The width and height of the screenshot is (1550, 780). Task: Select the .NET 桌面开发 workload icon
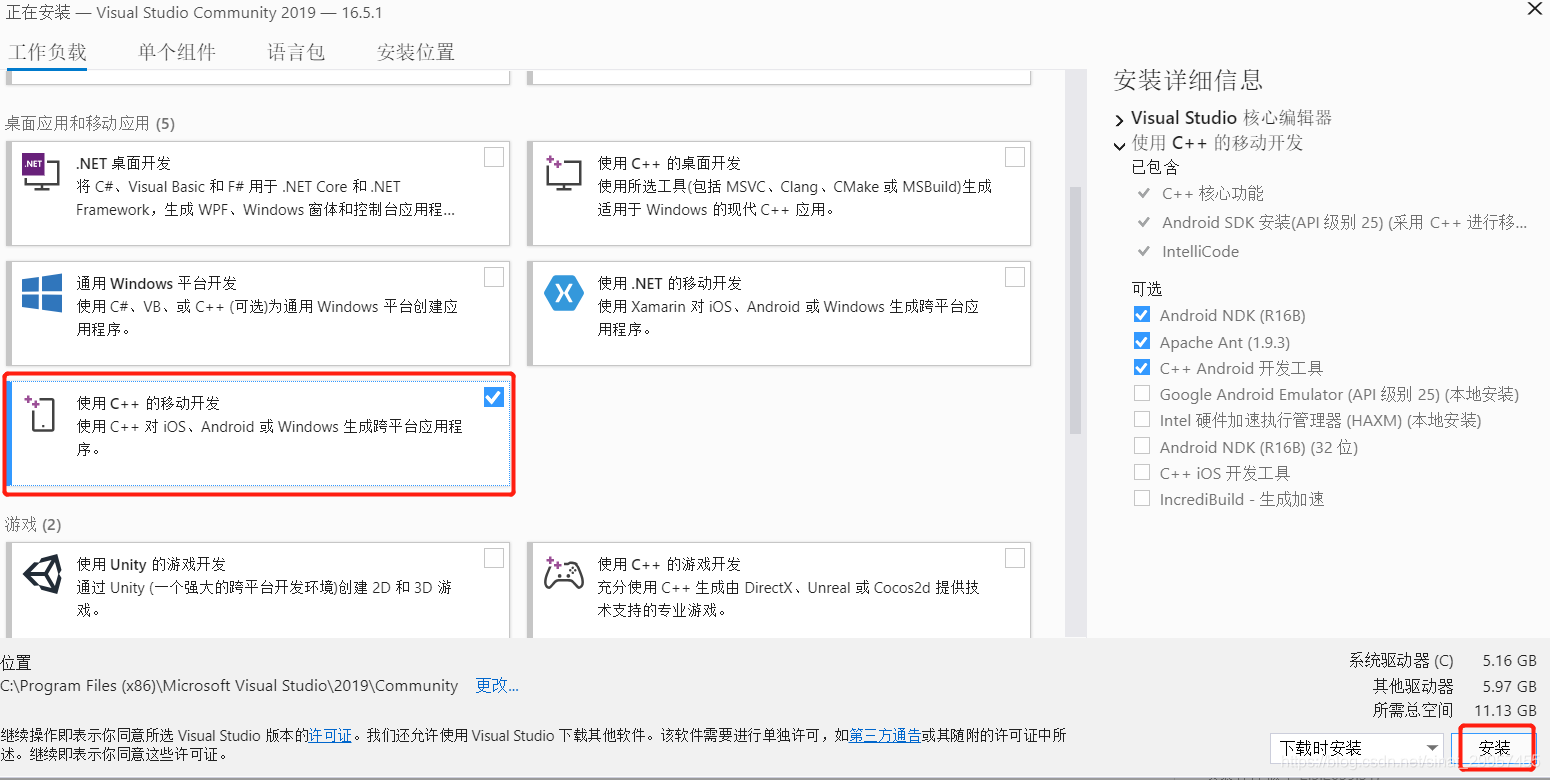pos(41,173)
